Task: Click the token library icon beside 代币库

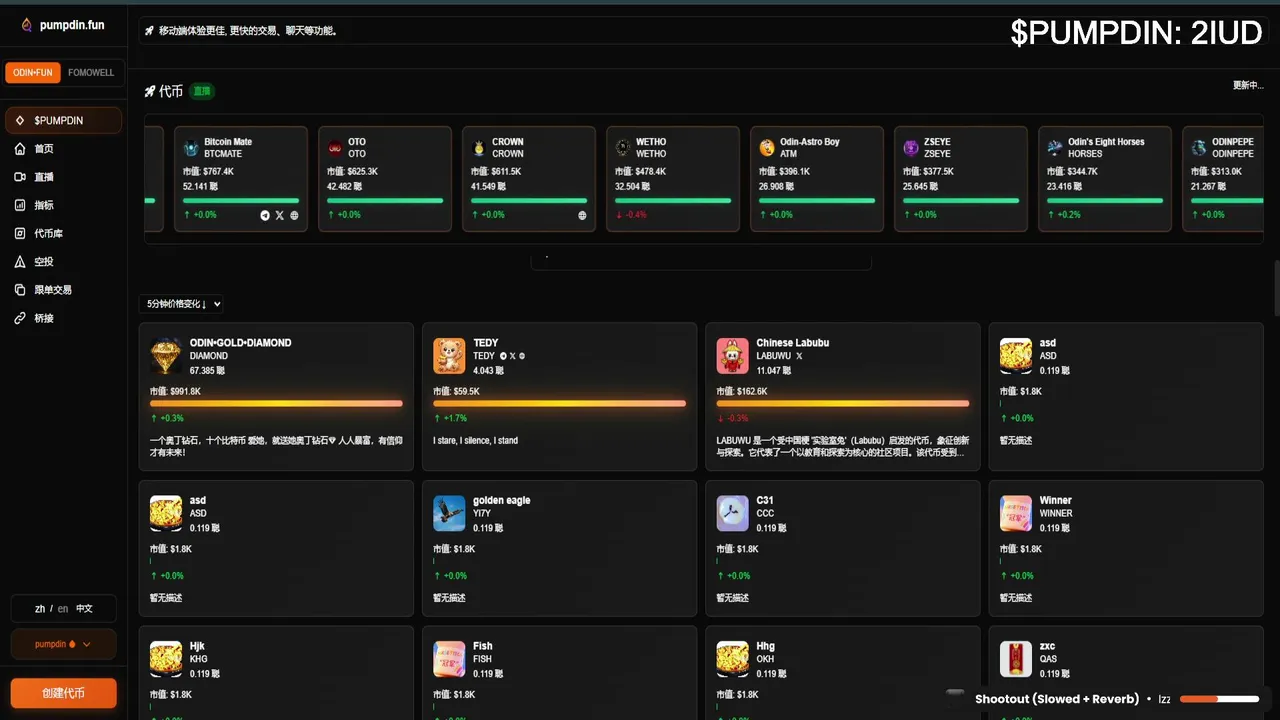Action: pyautogui.click(x=20, y=233)
